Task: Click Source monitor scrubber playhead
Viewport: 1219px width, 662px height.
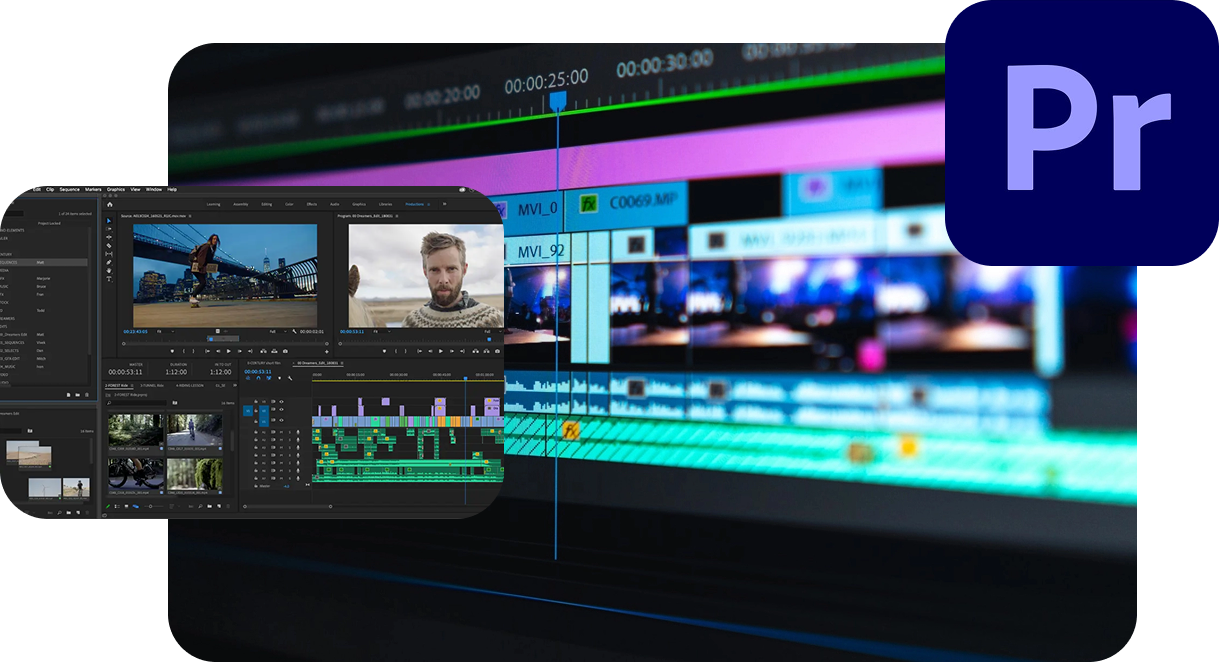Action: click(211, 338)
